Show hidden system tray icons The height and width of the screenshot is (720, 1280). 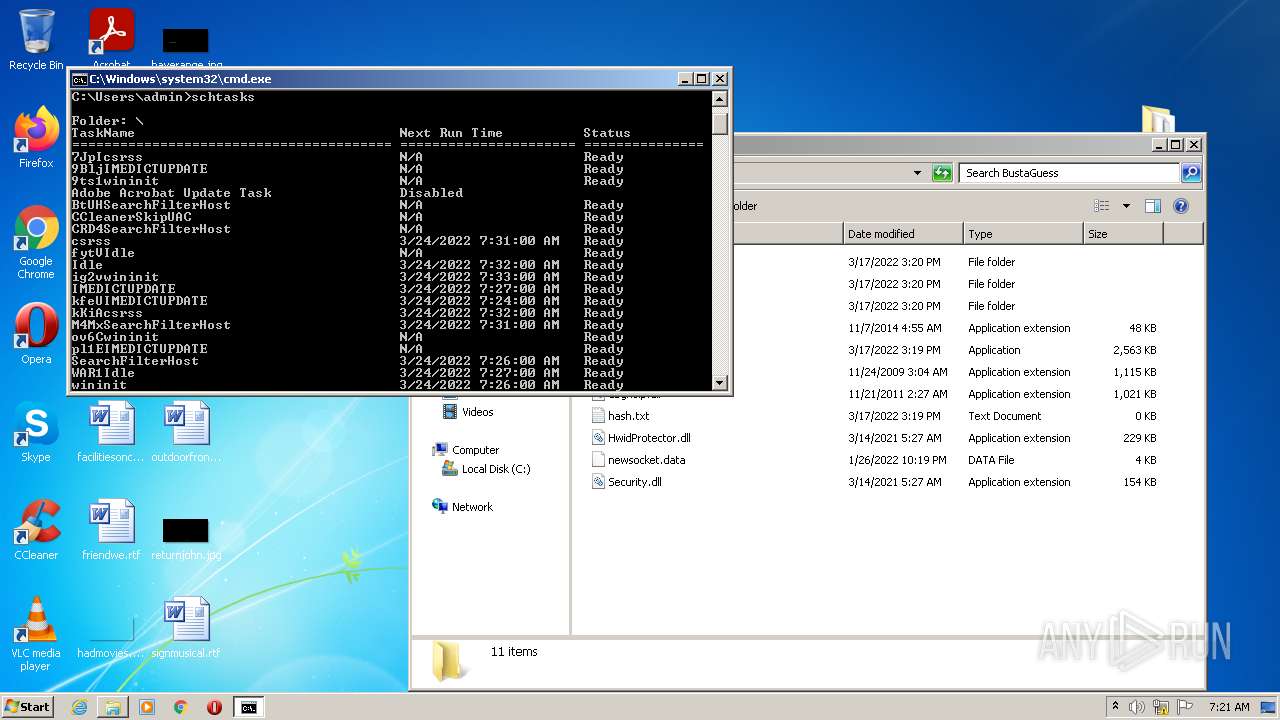[x=1115, y=707]
